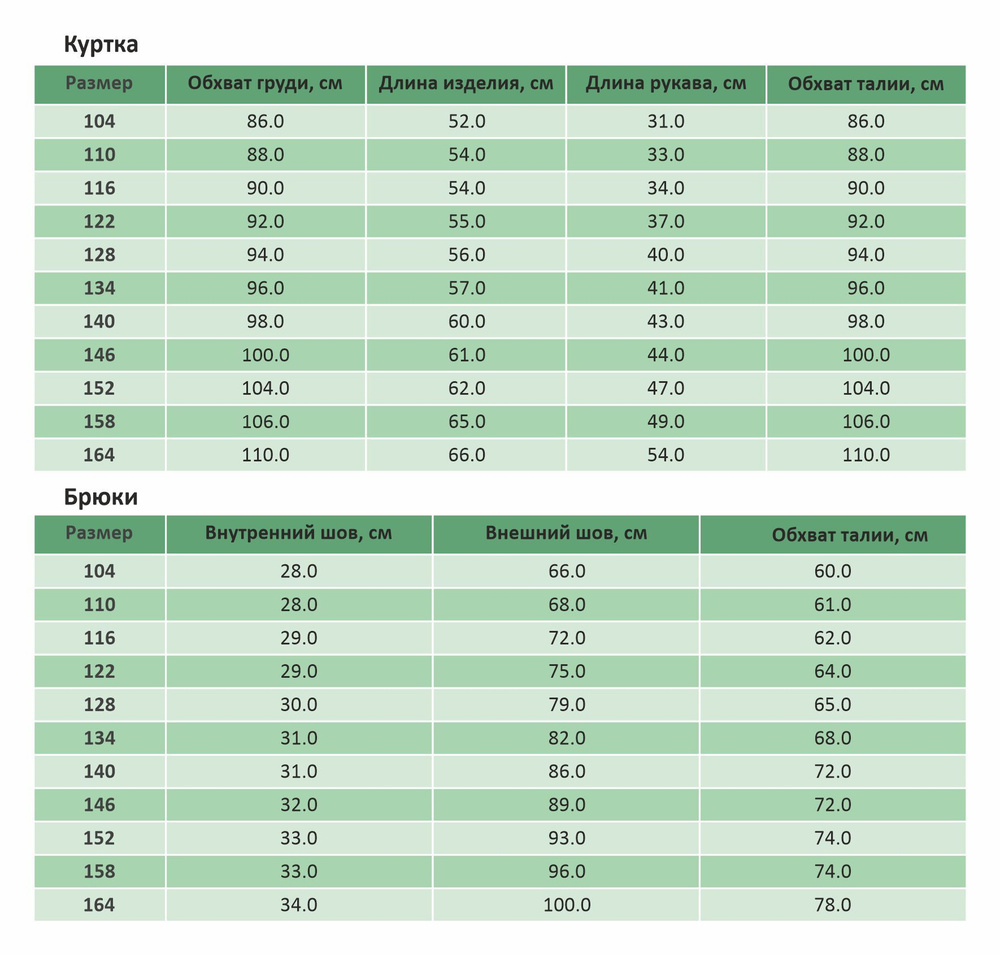The height and width of the screenshot is (955, 1000).
Task: Click the Длина изделия column header
Action: point(466,84)
